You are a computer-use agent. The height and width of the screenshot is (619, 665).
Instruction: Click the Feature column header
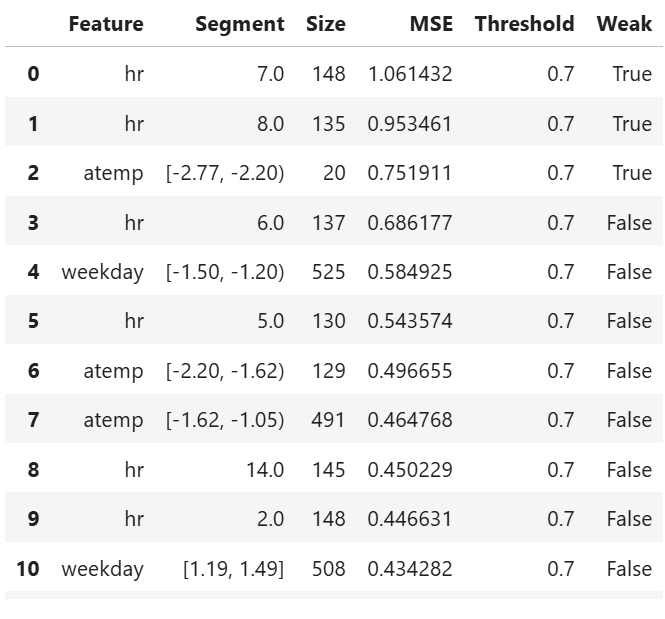[x=106, y=24]
